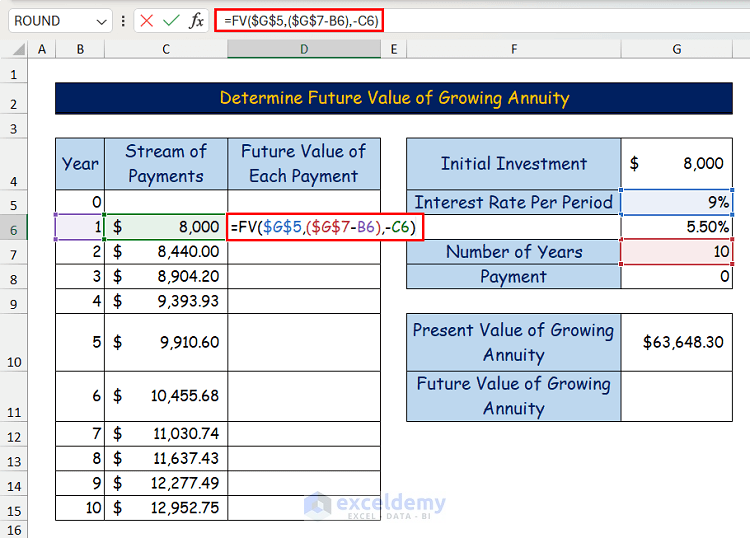750x538 pixels.
Task: Click the 'Number of Years' label cell
Action: (514, 252)
